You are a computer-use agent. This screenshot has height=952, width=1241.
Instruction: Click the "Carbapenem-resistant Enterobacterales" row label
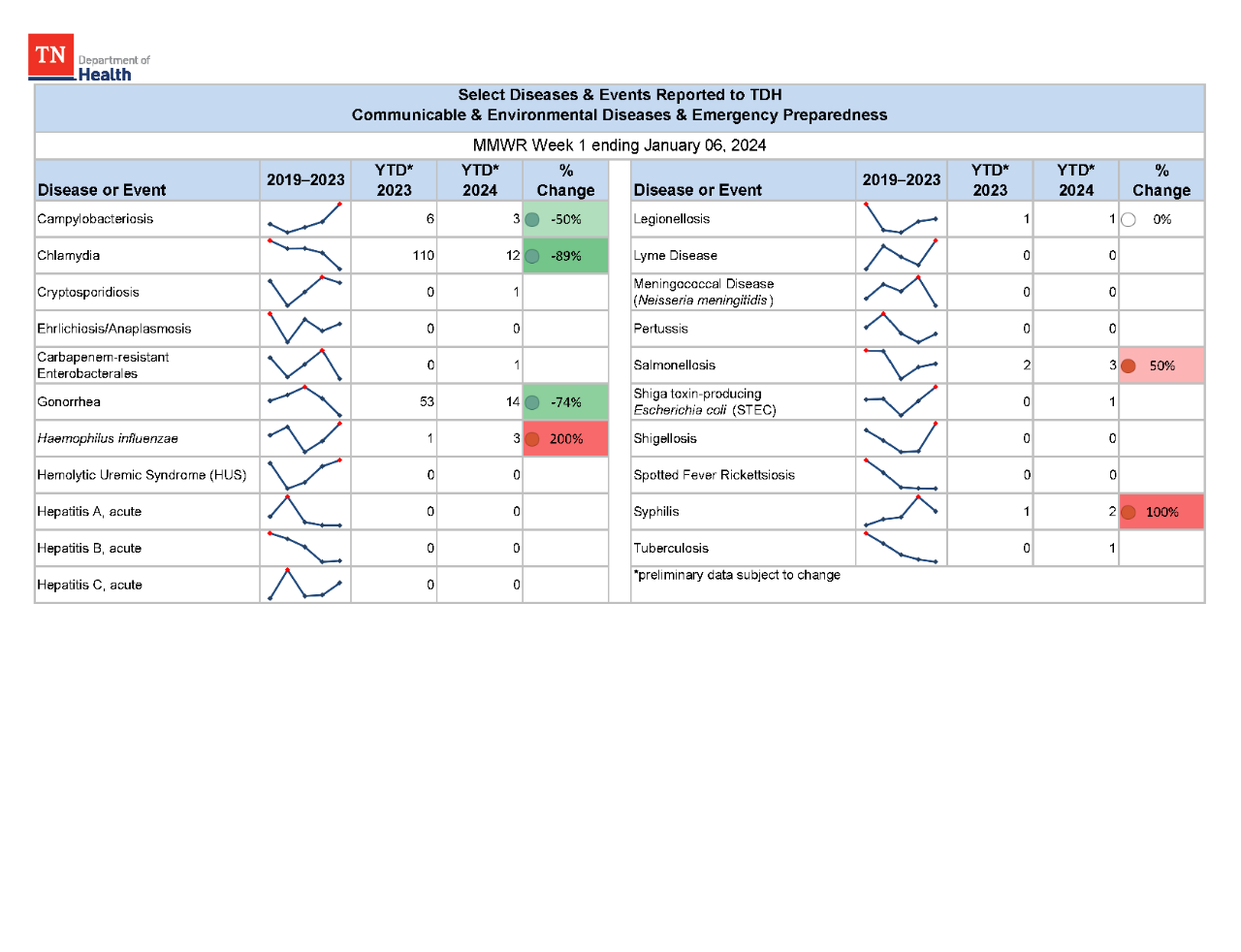point(103,365)
